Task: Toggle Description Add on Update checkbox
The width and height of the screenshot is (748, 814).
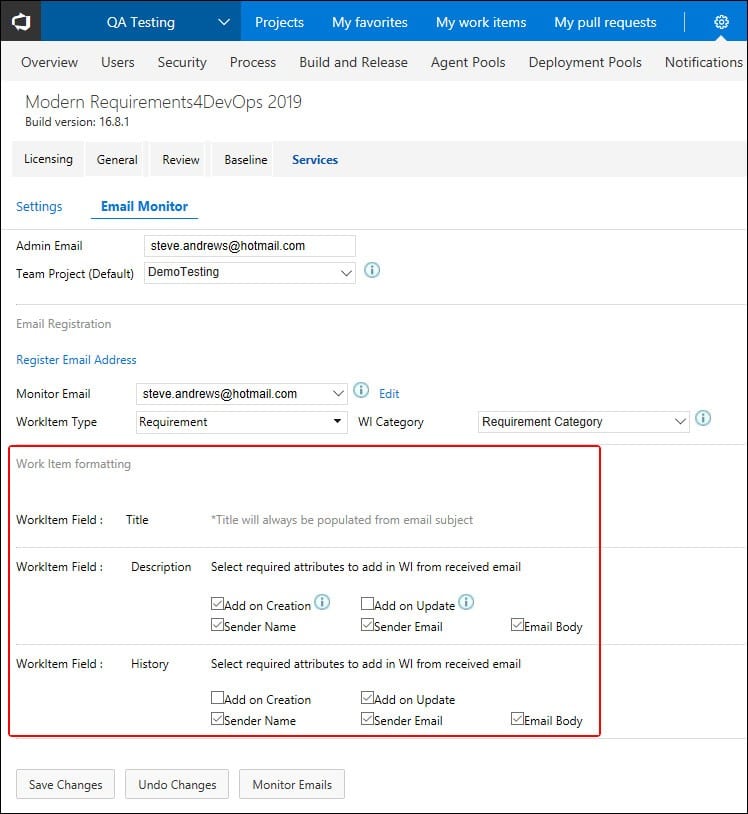Action: coord(367,603)
